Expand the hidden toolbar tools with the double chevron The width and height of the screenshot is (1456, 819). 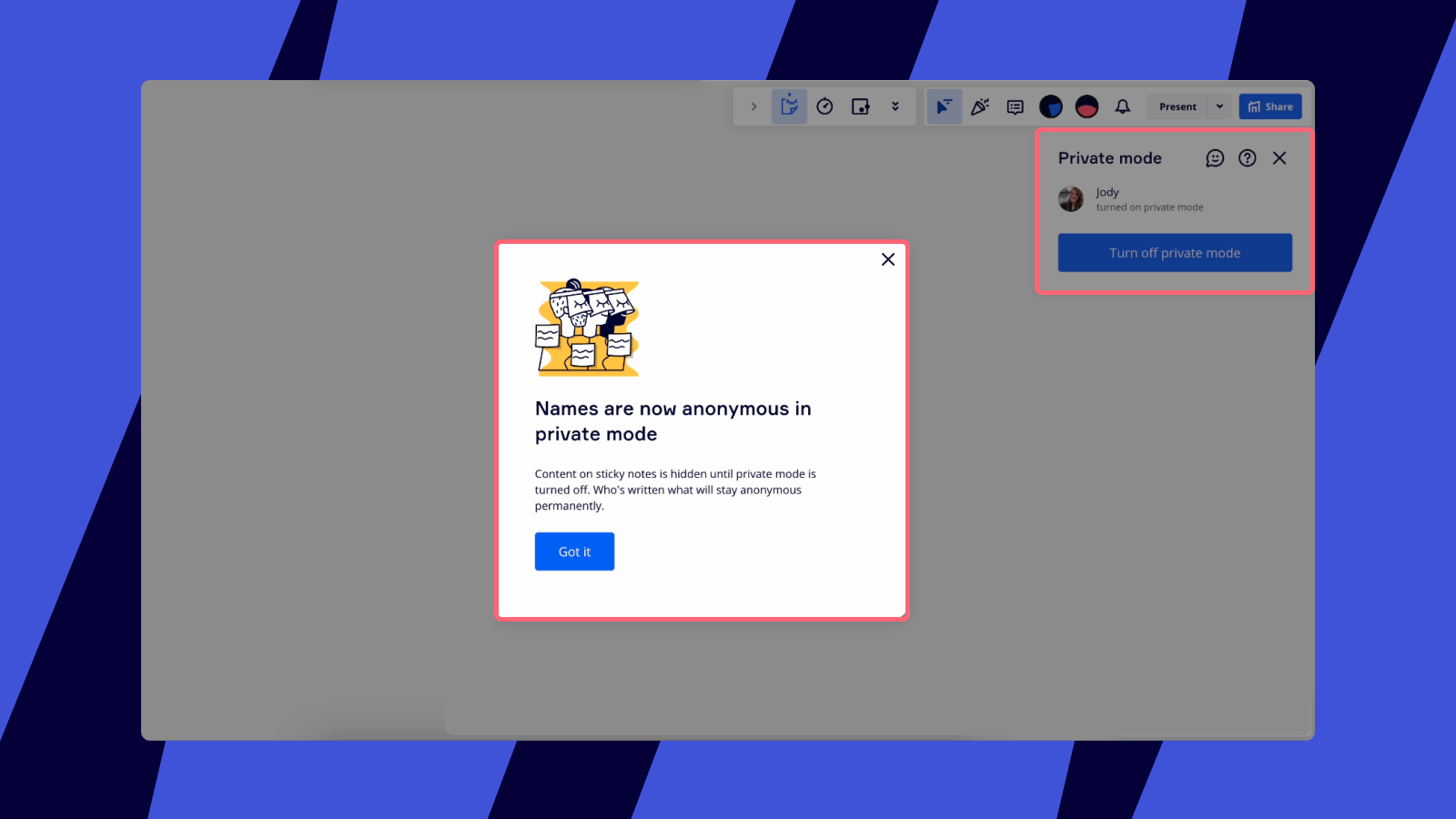pos(896,106)
